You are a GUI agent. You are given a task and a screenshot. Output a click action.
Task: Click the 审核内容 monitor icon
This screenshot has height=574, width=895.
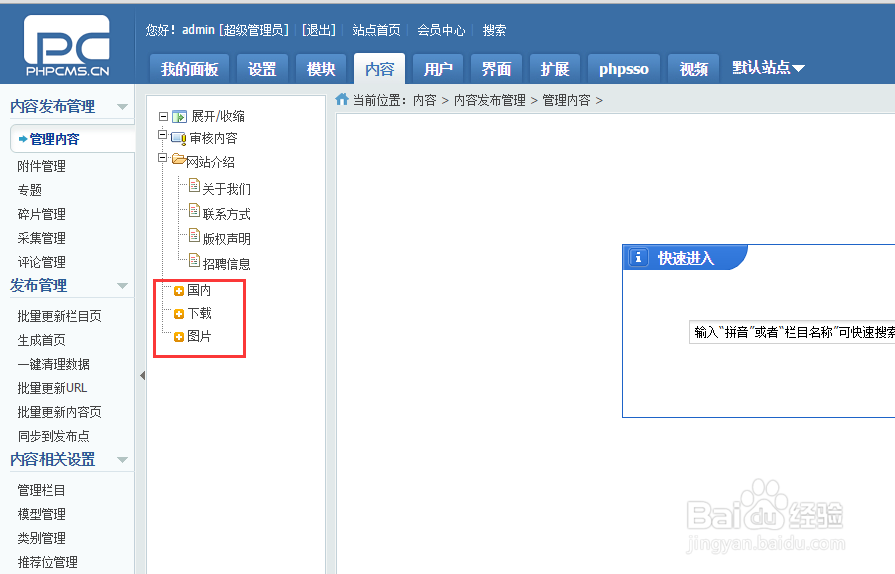click(179, 138)
